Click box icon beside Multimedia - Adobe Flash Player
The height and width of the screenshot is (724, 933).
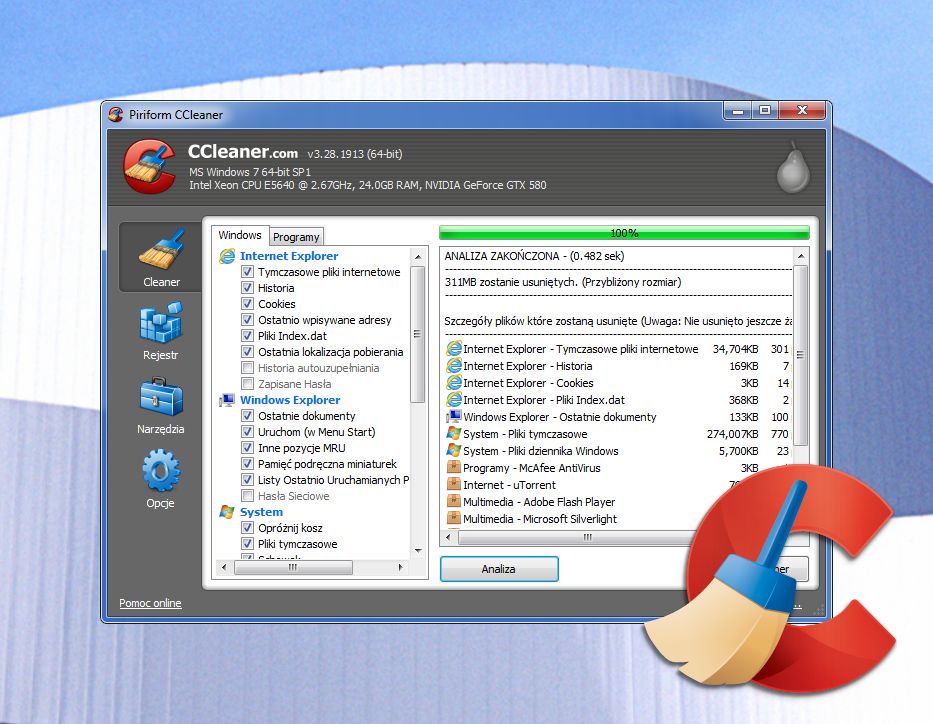click(x=454, y=502)
